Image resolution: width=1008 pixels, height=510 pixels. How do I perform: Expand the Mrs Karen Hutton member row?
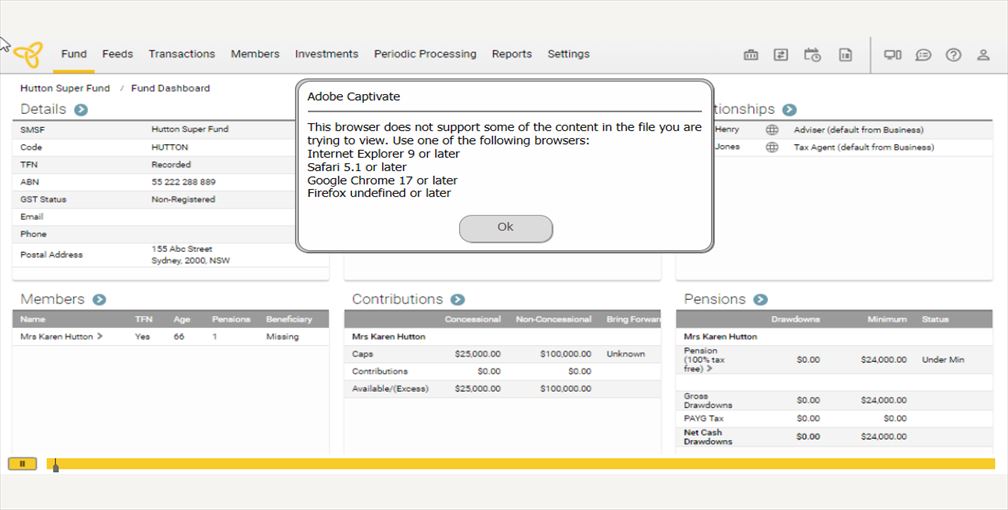coord(100,336)
